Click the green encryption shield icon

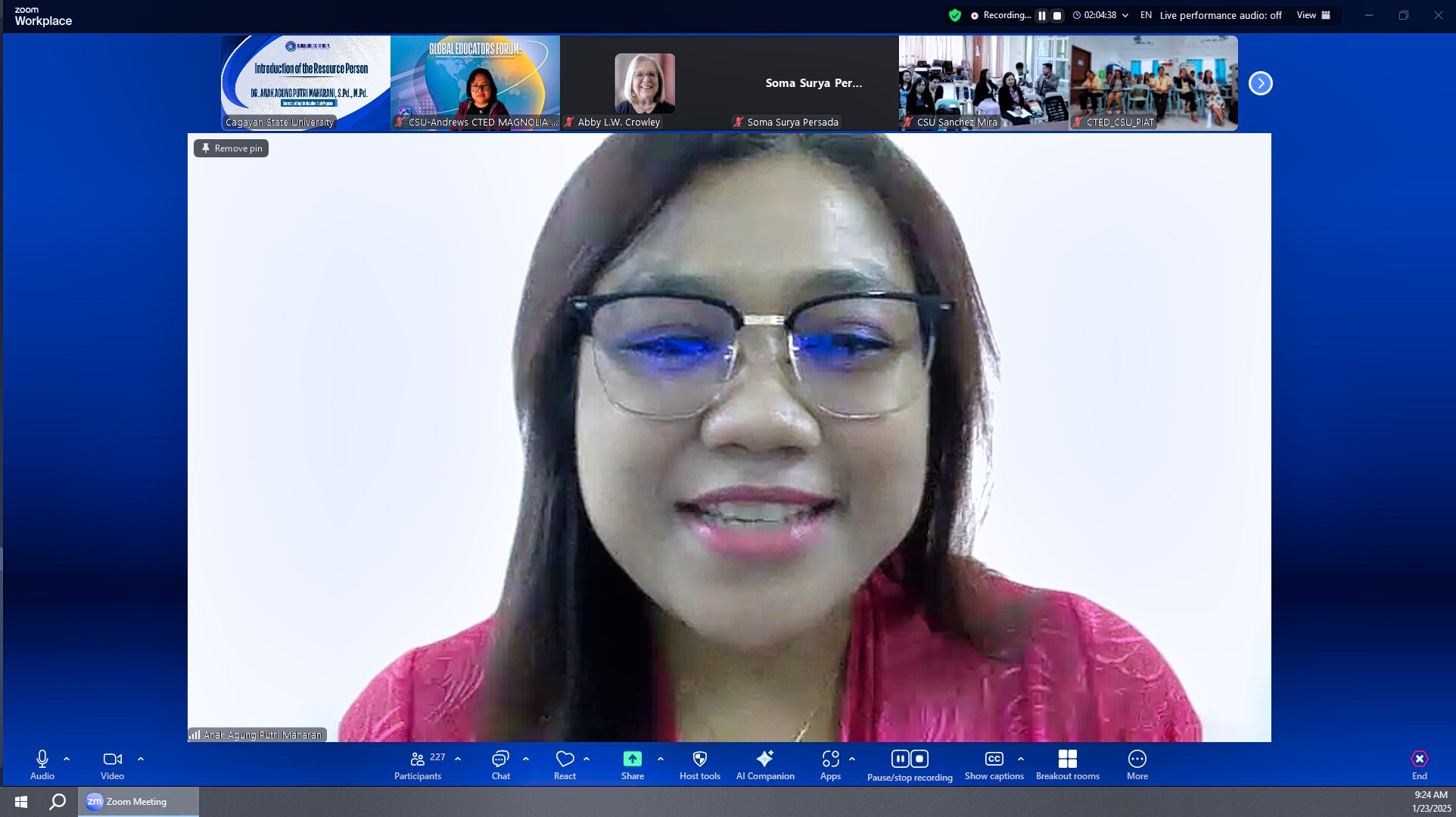coord(955,15)
